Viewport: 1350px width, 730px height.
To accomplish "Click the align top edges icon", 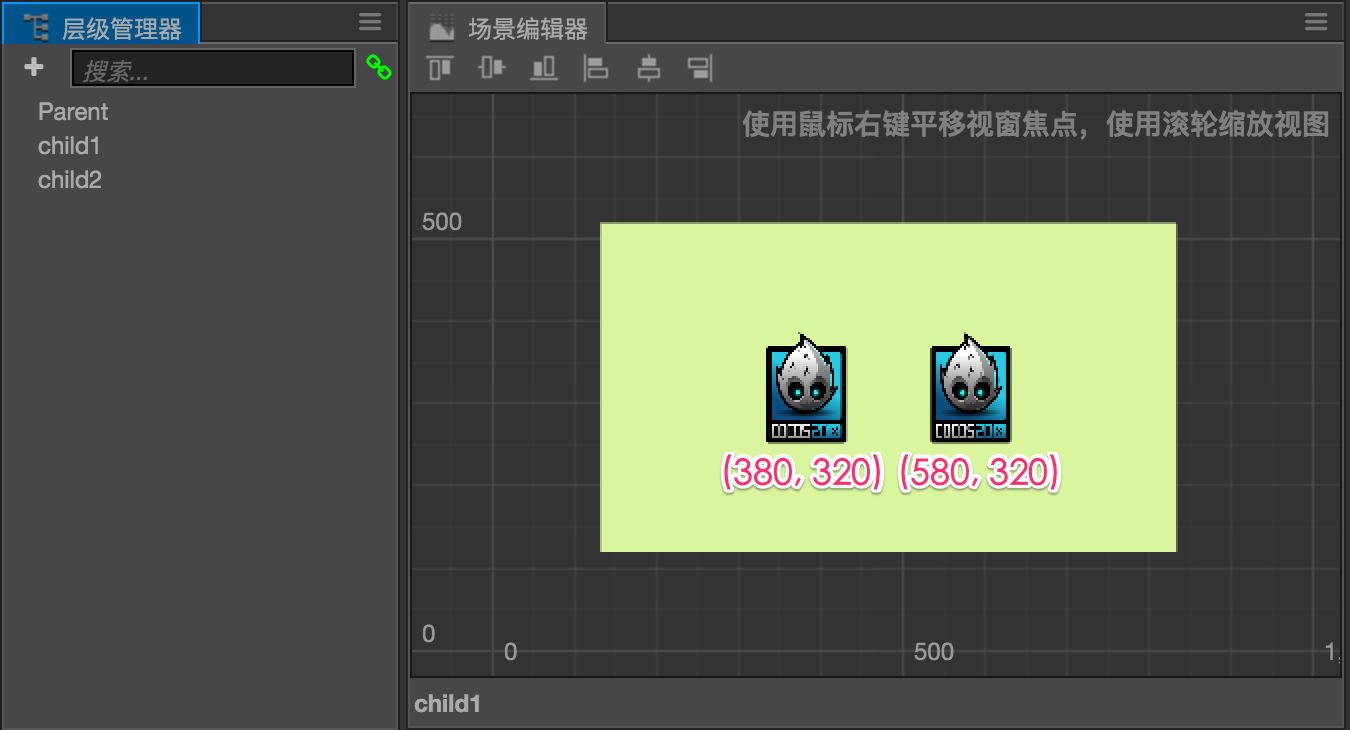I will click(x=439, y=68).
